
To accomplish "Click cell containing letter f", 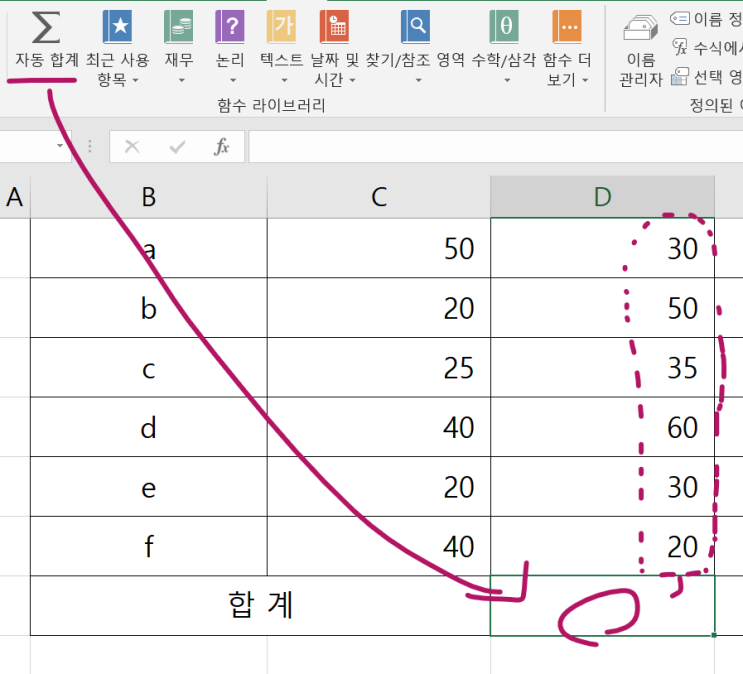I will click(x=149, y=546).
